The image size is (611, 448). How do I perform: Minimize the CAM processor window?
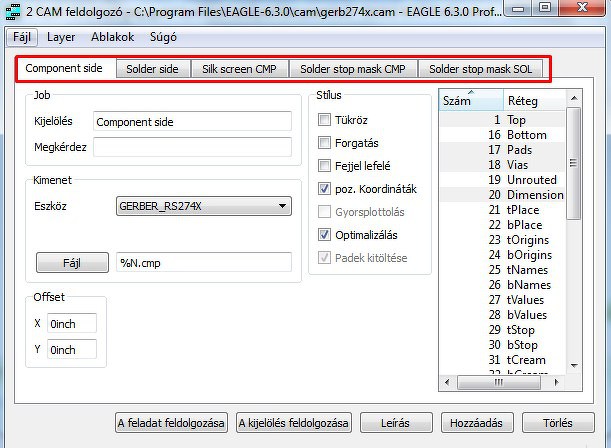point(518,8)
